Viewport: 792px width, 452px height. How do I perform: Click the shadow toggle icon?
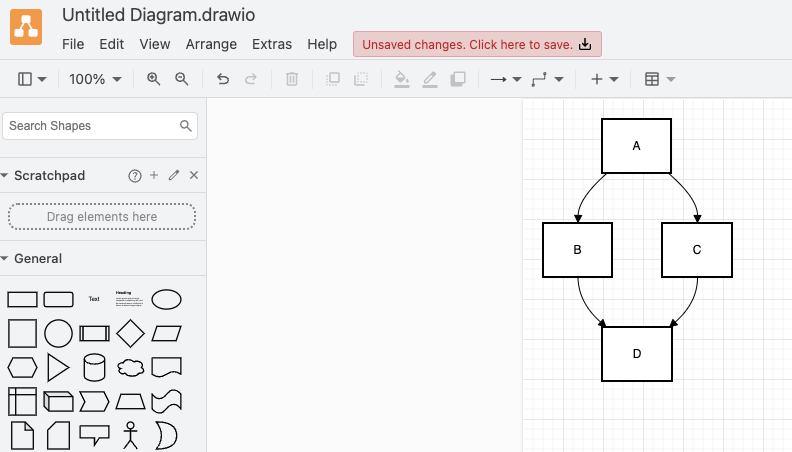coord(458,79)
